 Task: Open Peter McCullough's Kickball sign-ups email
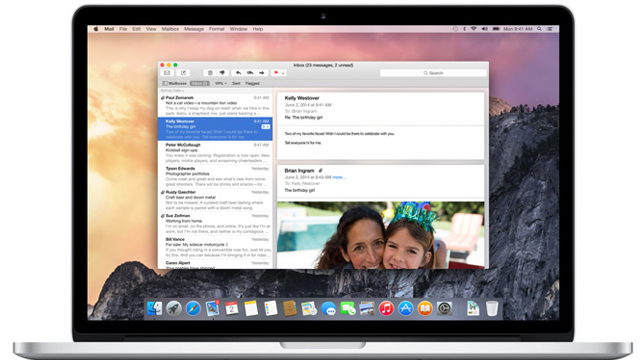[215, 153]
